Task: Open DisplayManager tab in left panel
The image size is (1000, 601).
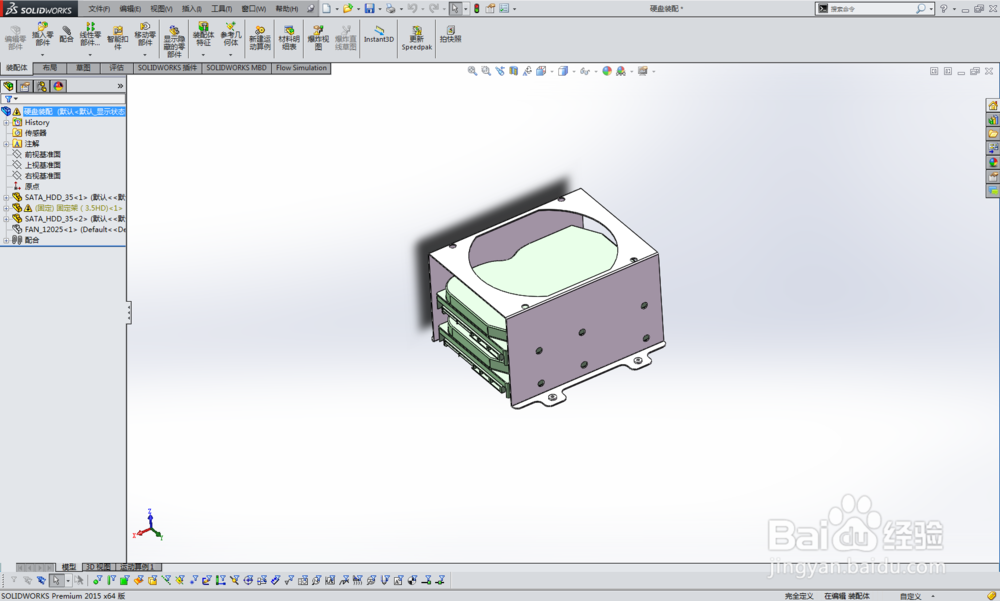Action: pos(58,86)
